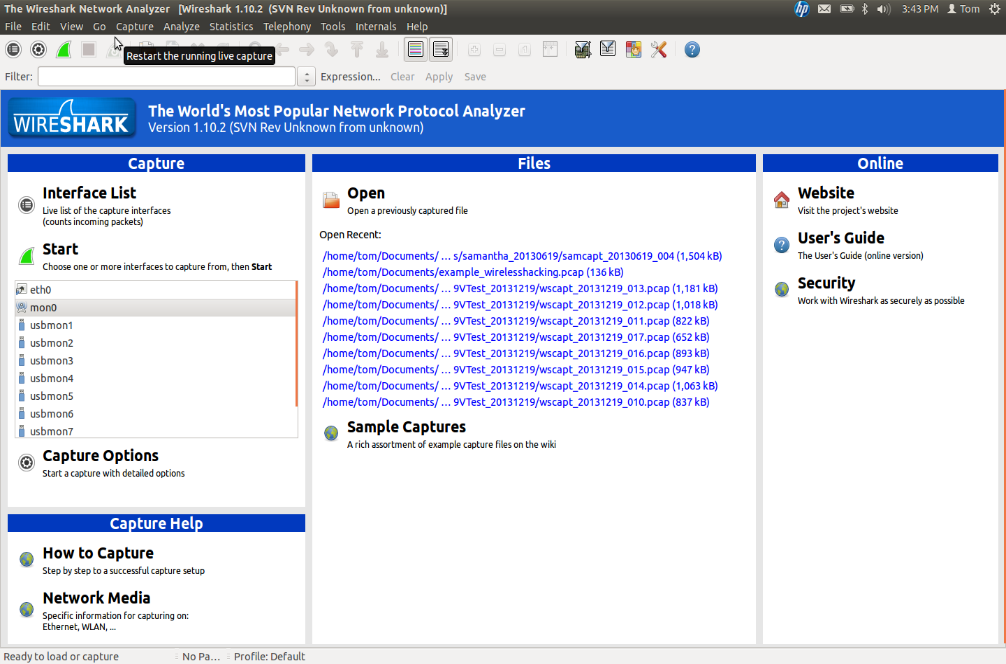The image size is (1006, 664).
Task: Click the Expression... button
Action: [x=350, y=76]
